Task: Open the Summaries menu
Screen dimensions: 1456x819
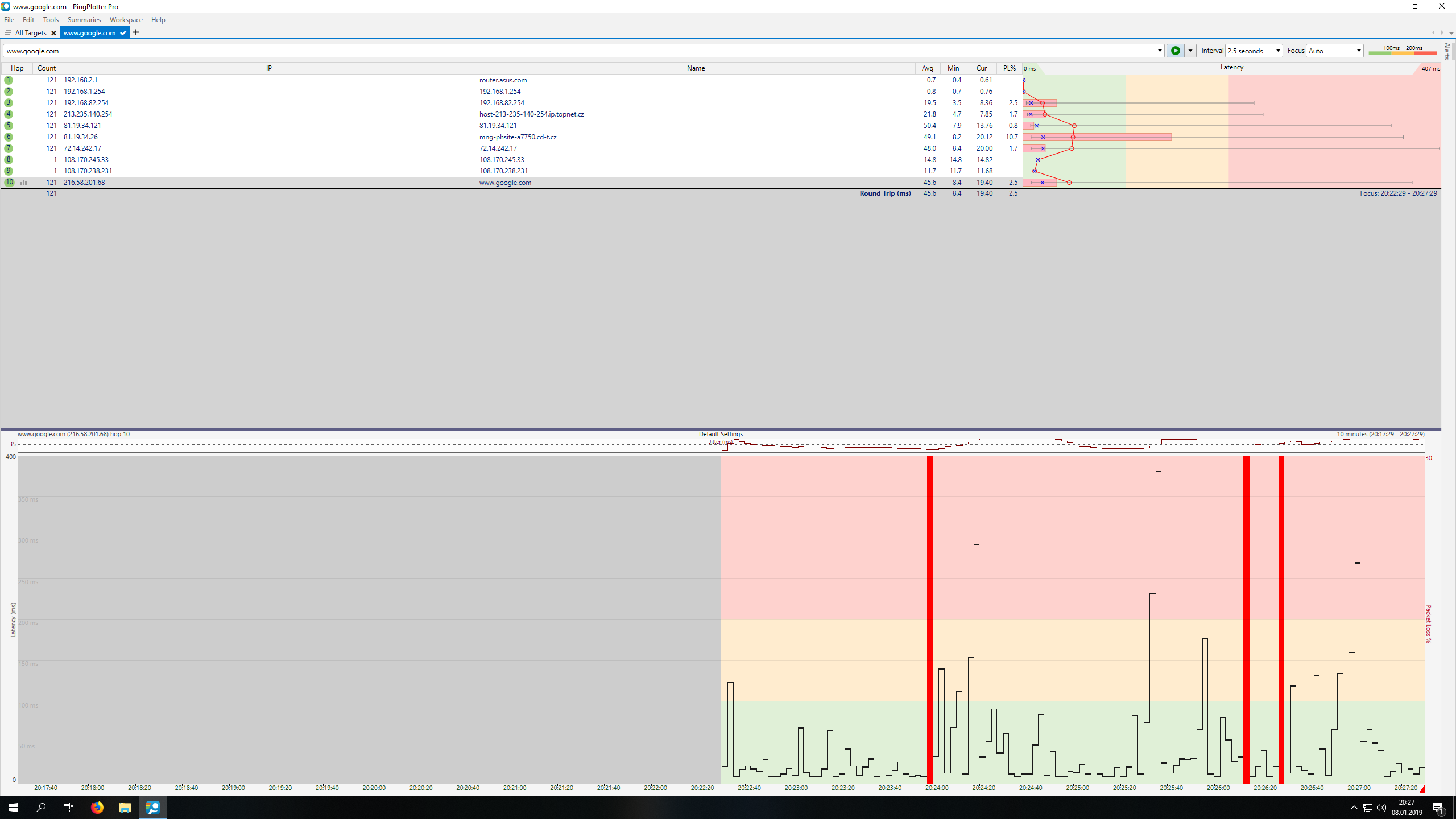Action: [84, 20]
